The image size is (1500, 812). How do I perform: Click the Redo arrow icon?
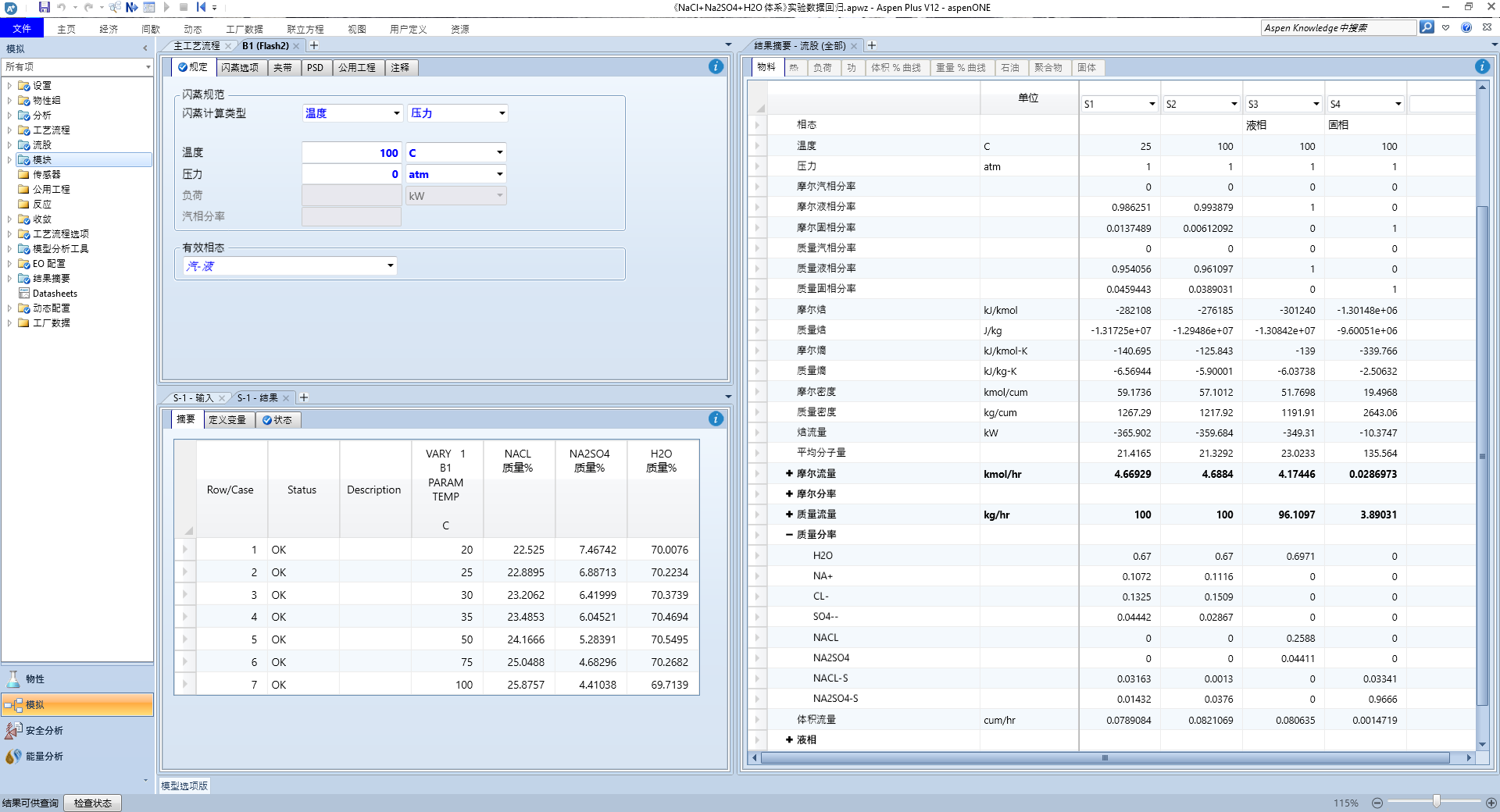(88, 7)
